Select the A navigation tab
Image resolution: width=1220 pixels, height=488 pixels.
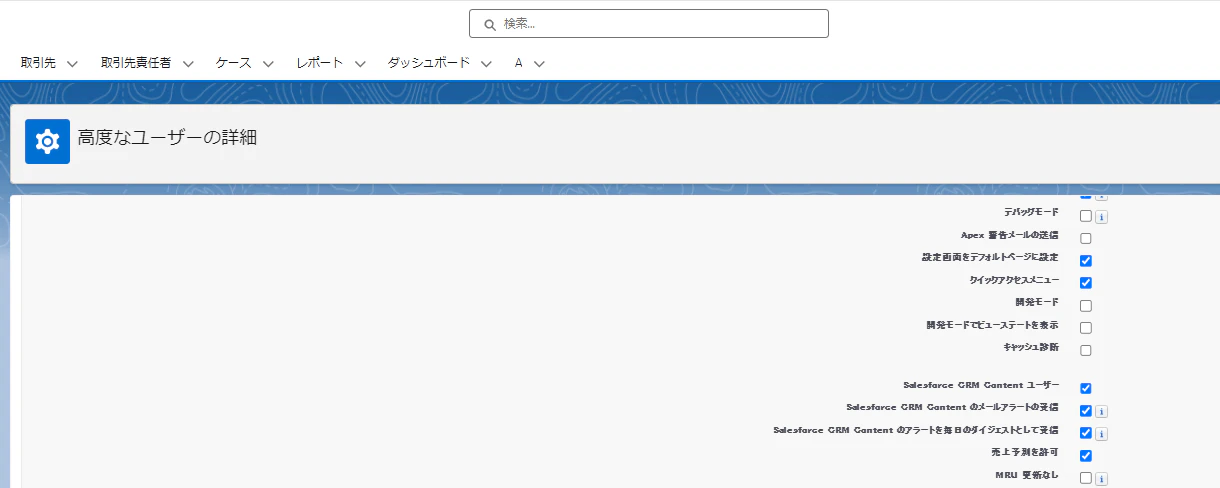pyautogui.click(x=519, y=62)
